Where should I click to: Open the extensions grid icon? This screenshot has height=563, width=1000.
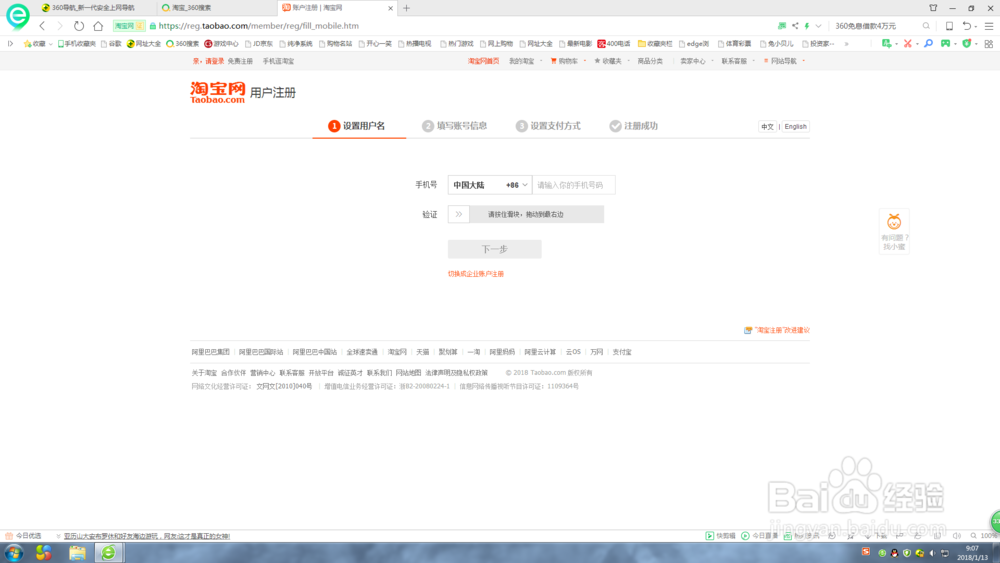point(989,43)
